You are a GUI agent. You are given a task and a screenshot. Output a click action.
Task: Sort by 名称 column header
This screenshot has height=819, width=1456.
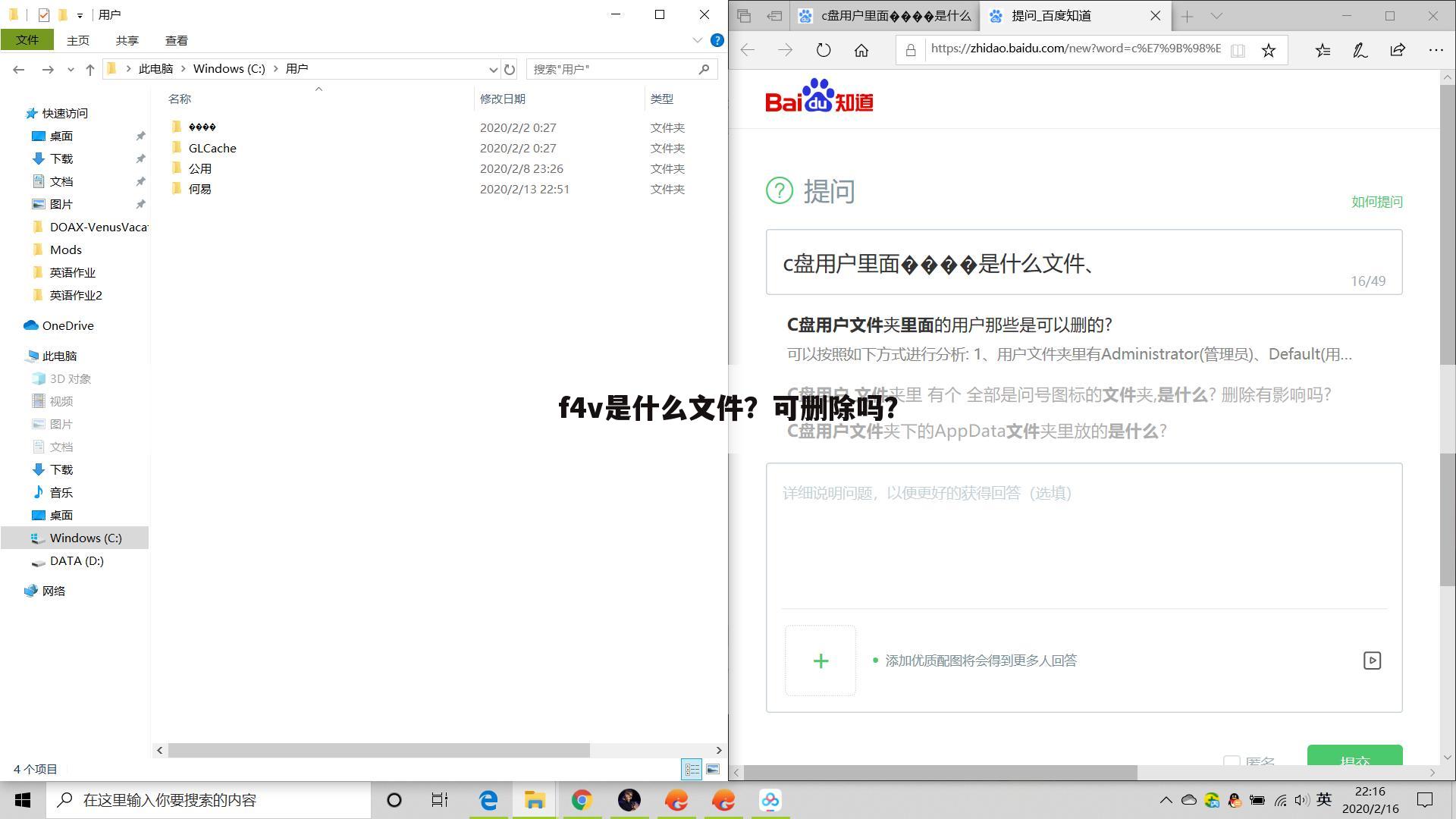point(180,99)
